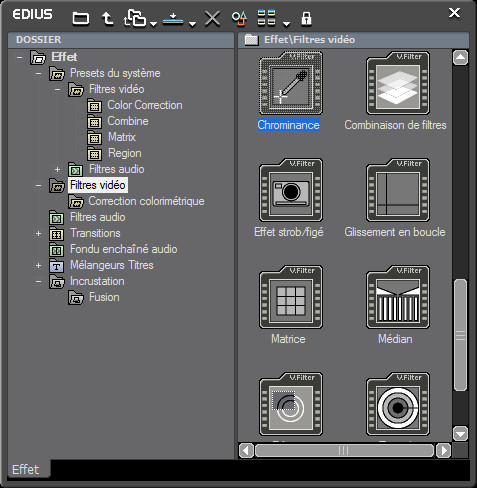Select Transitions folder in tree
The image size is (477, 488).
pos(95,233)
